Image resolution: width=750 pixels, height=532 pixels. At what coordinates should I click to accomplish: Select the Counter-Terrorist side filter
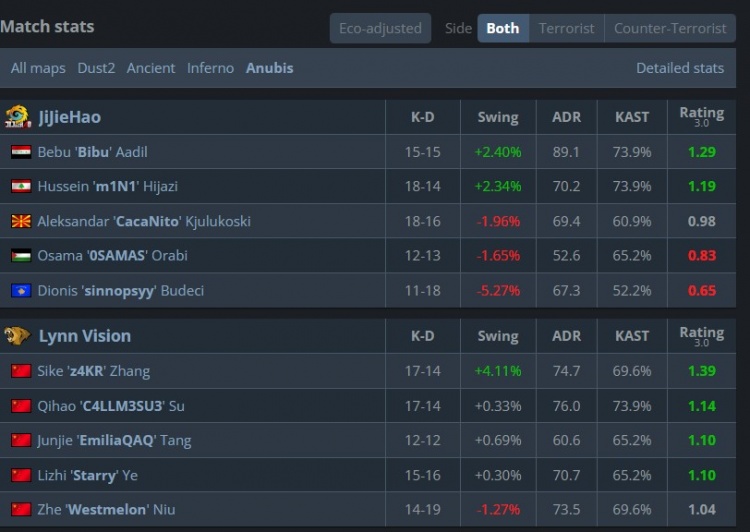click(x=670, y=28)
